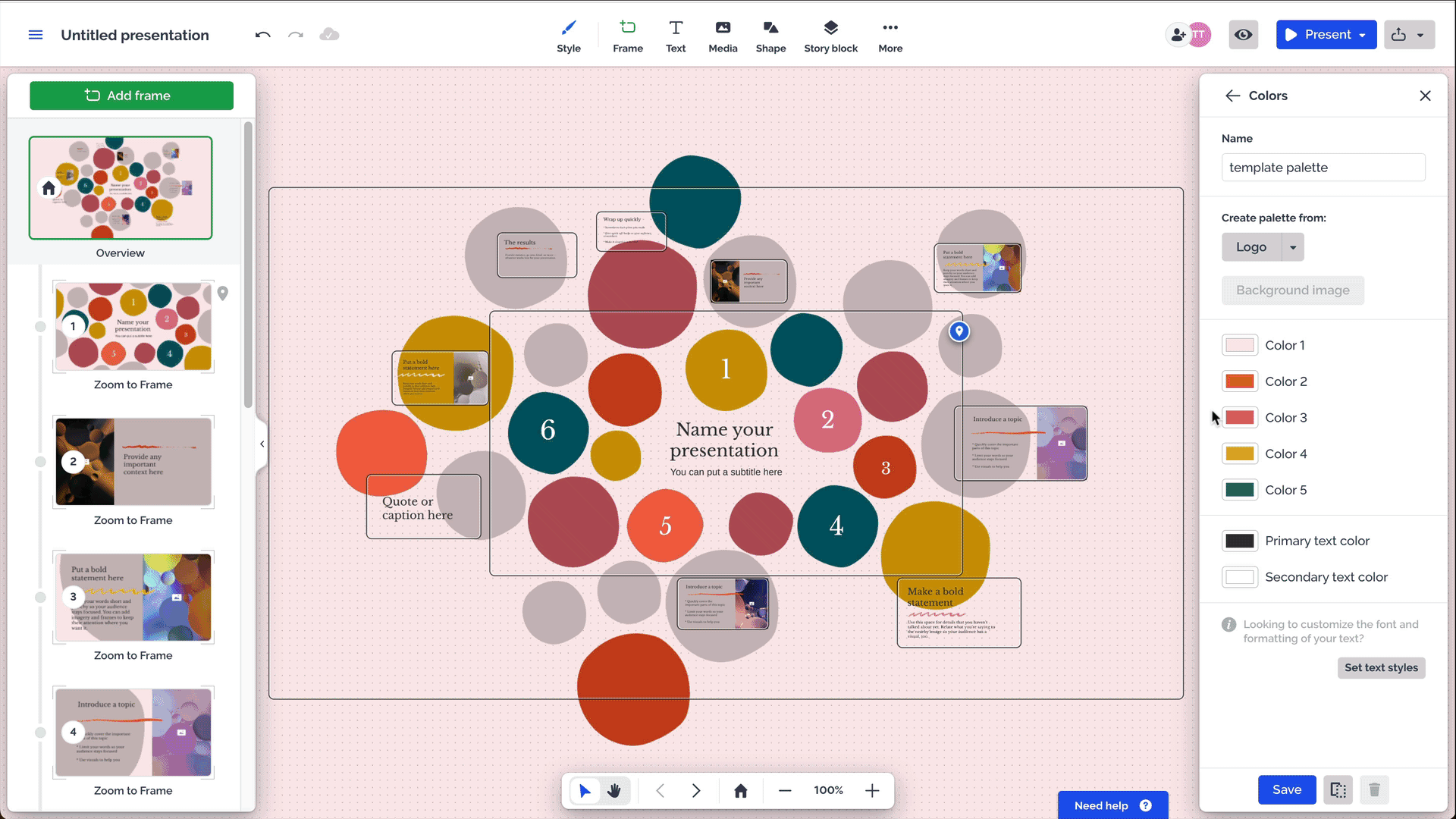Image resolution: width=1456 pixels, height=819 pixels.
Task: Toggle the preview eye button
Action: 1244,35
